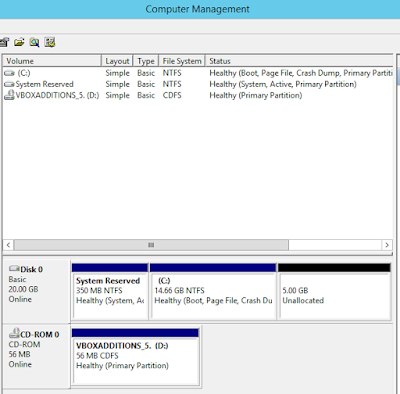Click the Disk 0 drive icon
400x394 pixels.
point(14,268)
